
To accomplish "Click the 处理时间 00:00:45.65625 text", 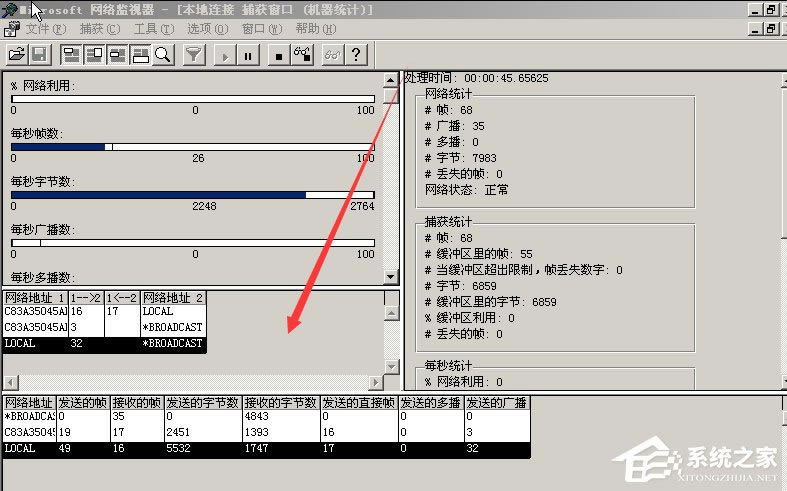I will (x=476, y=78).
